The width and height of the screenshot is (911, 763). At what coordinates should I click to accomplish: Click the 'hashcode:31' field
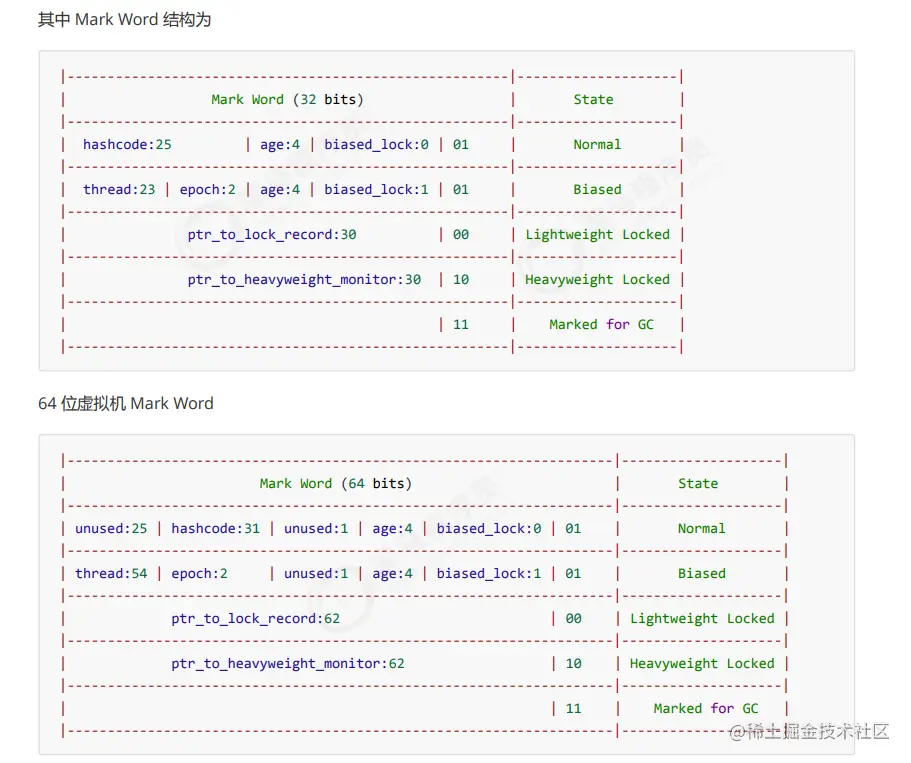(x=216, y=528)
